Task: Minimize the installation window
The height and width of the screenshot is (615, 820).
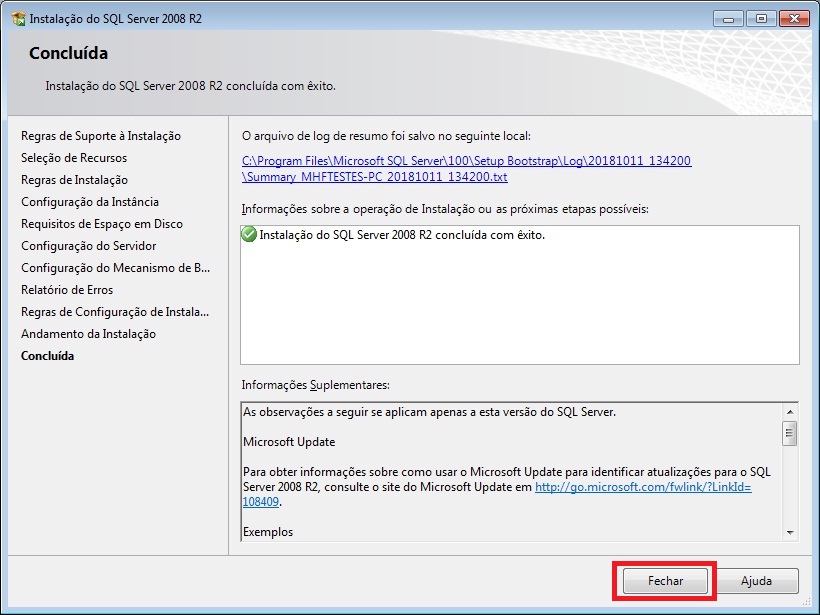Action: pos(728,19)
